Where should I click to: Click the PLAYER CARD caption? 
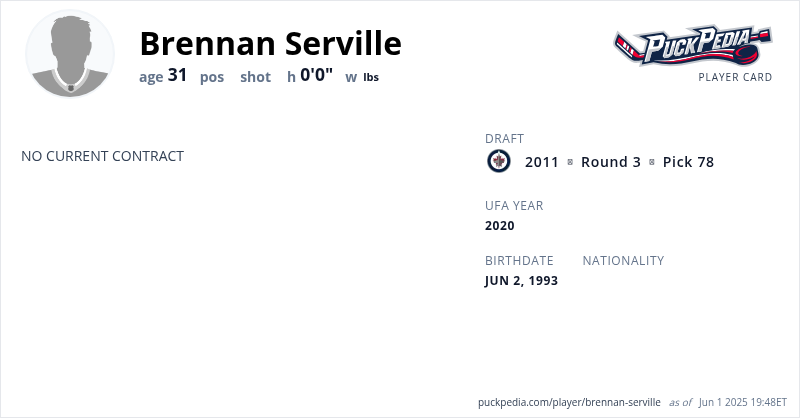(x=735, y=77)
